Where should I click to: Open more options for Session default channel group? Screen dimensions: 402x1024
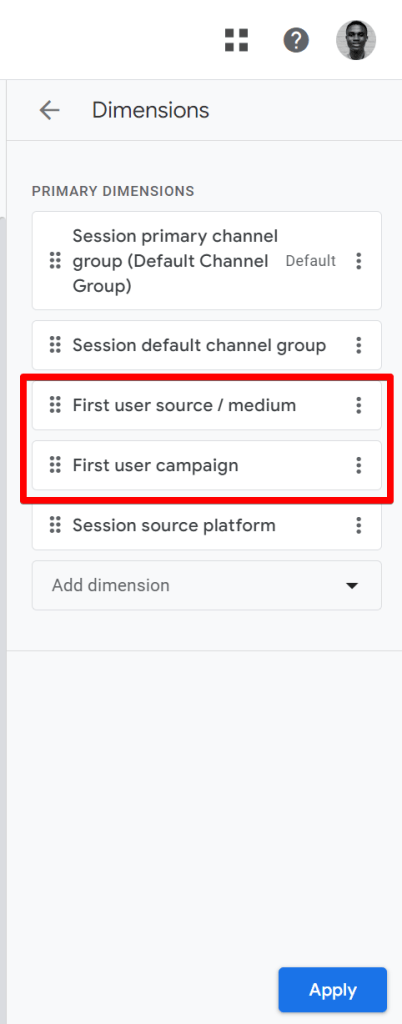pos(358,345)
